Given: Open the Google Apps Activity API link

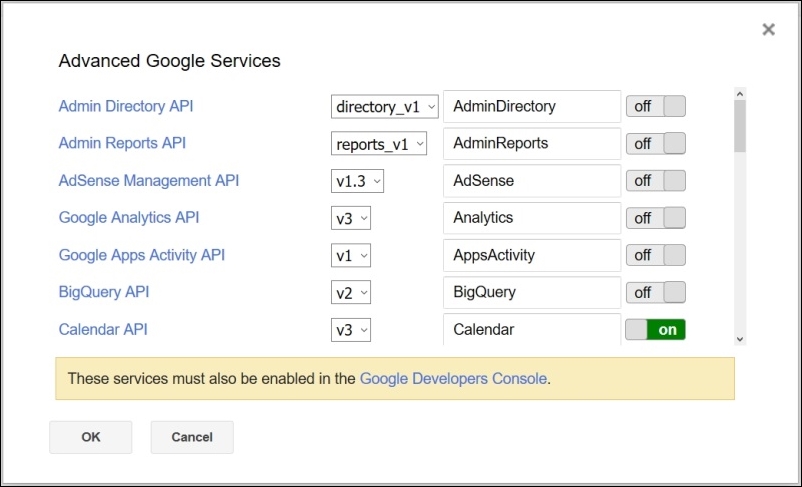Looking at the screenshot, I should tap(142, 255).
